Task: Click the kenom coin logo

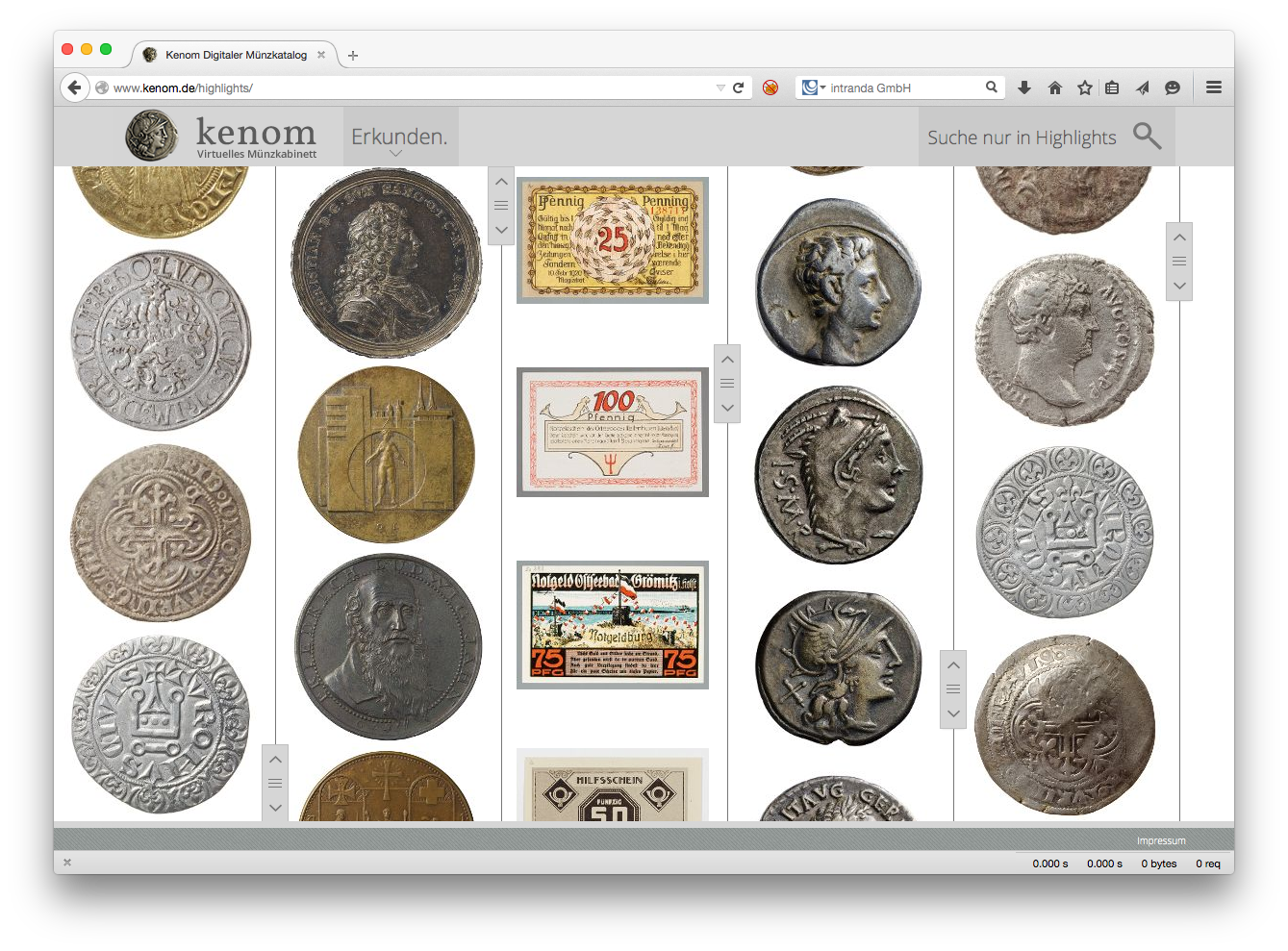Action: pos(152,136)
